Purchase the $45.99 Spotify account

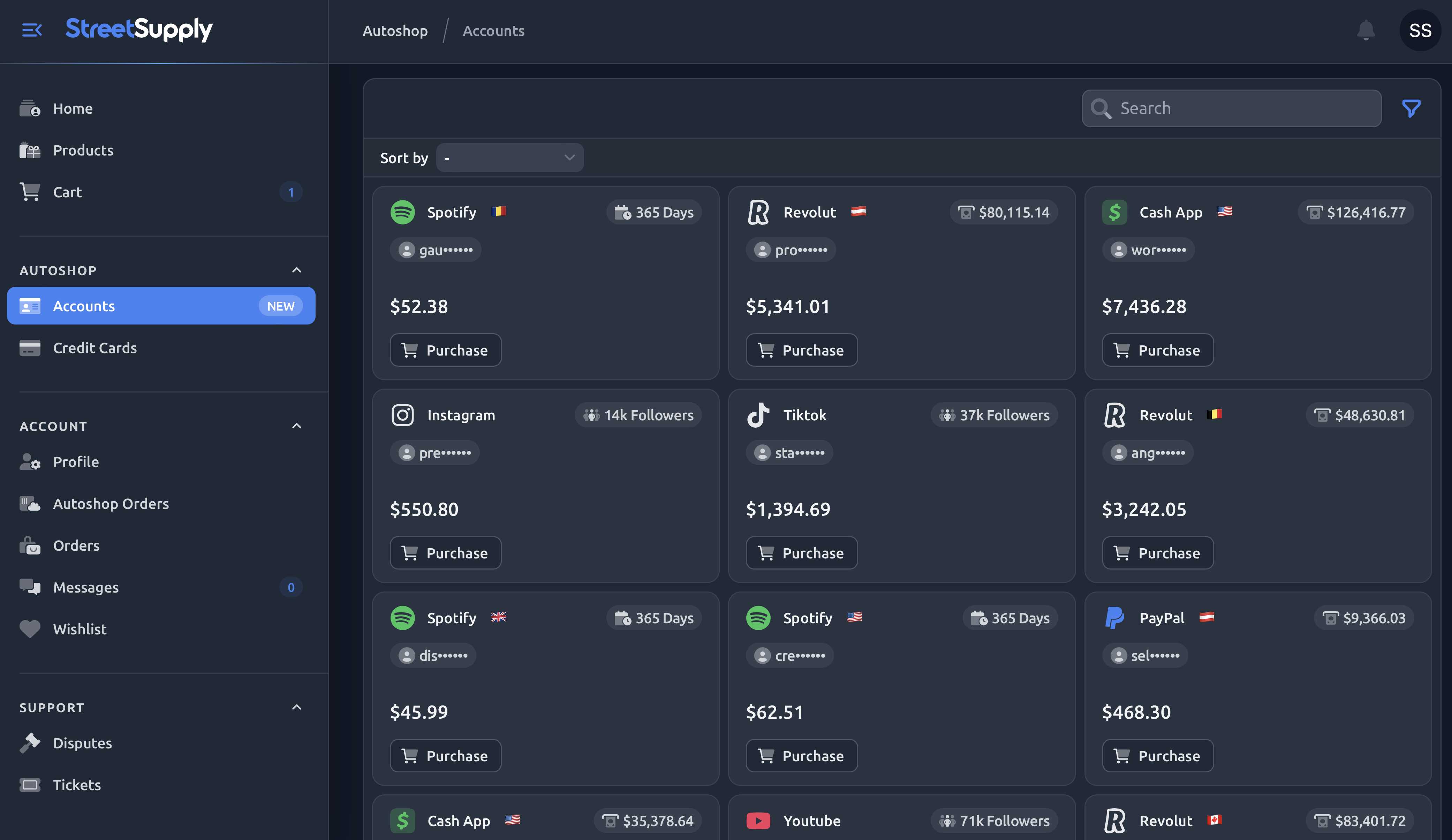[x=445, y=755]
